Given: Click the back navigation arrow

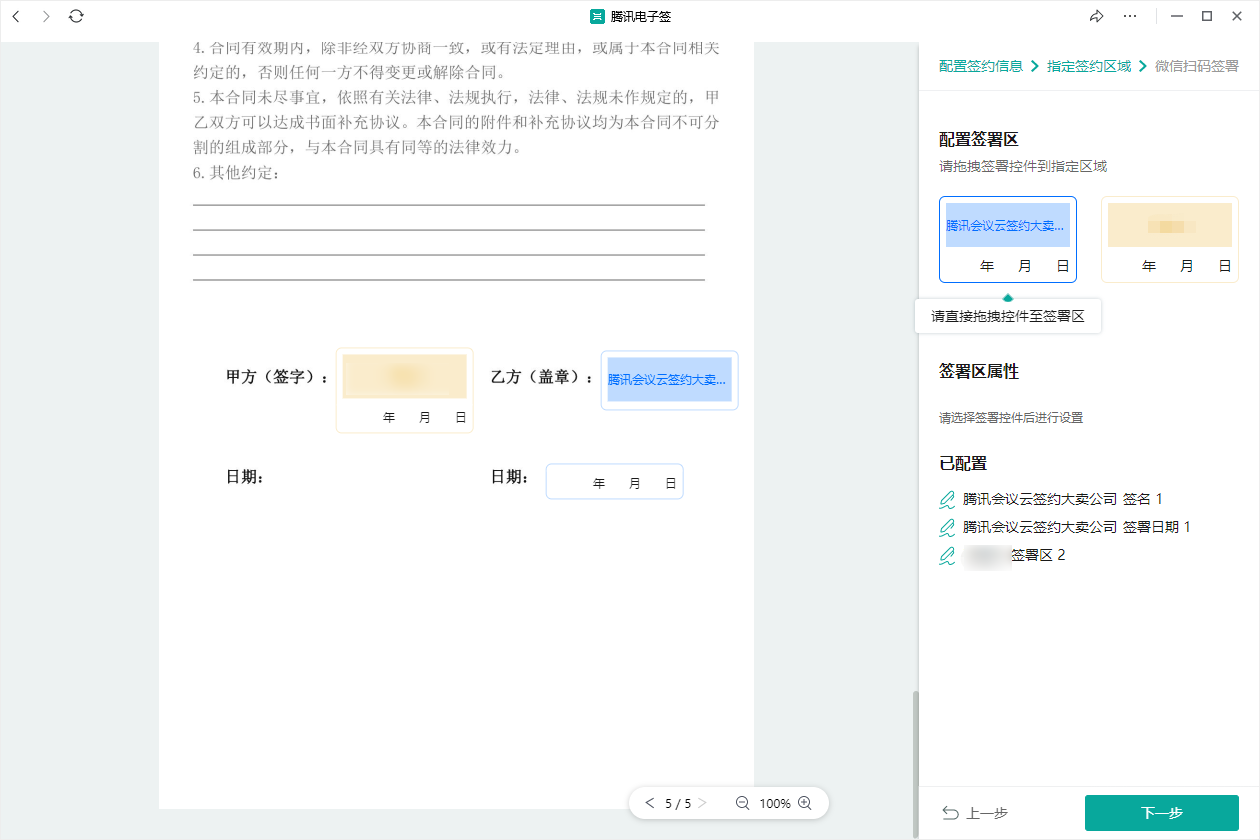Looking at the screenshot, I should click(15, 16).
